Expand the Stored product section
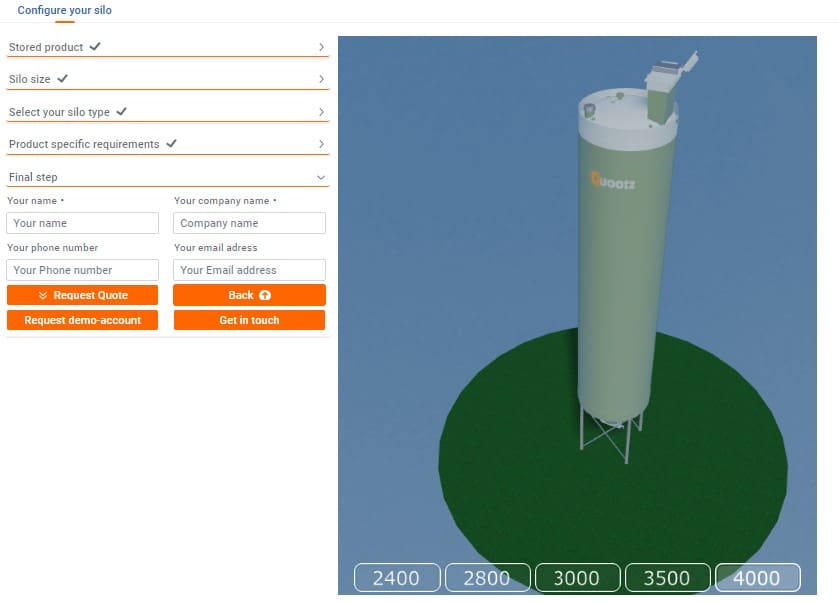 coord(165,46)
